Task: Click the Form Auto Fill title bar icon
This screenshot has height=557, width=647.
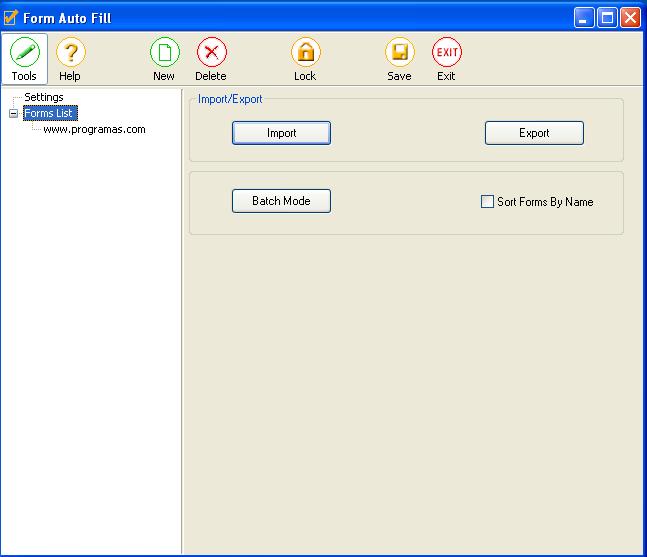Action: pos(10,18)
